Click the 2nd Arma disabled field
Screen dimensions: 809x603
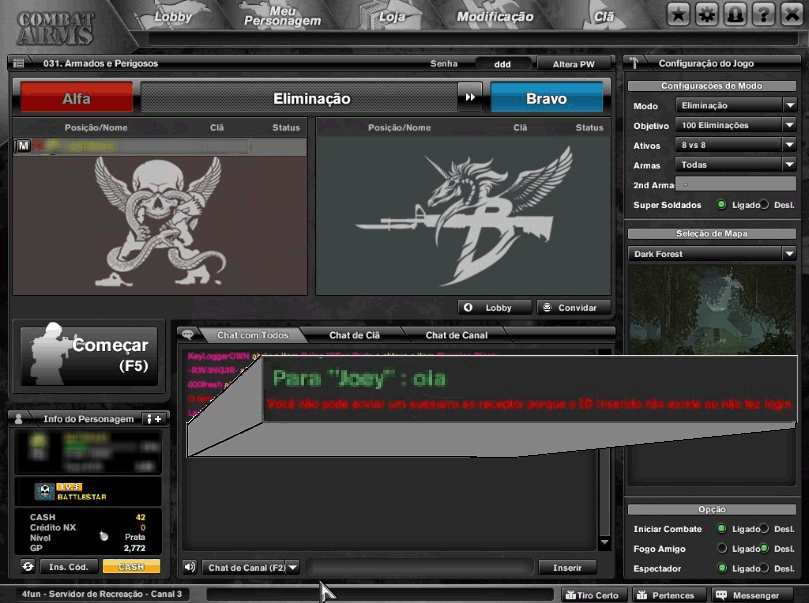click(736, 184)
